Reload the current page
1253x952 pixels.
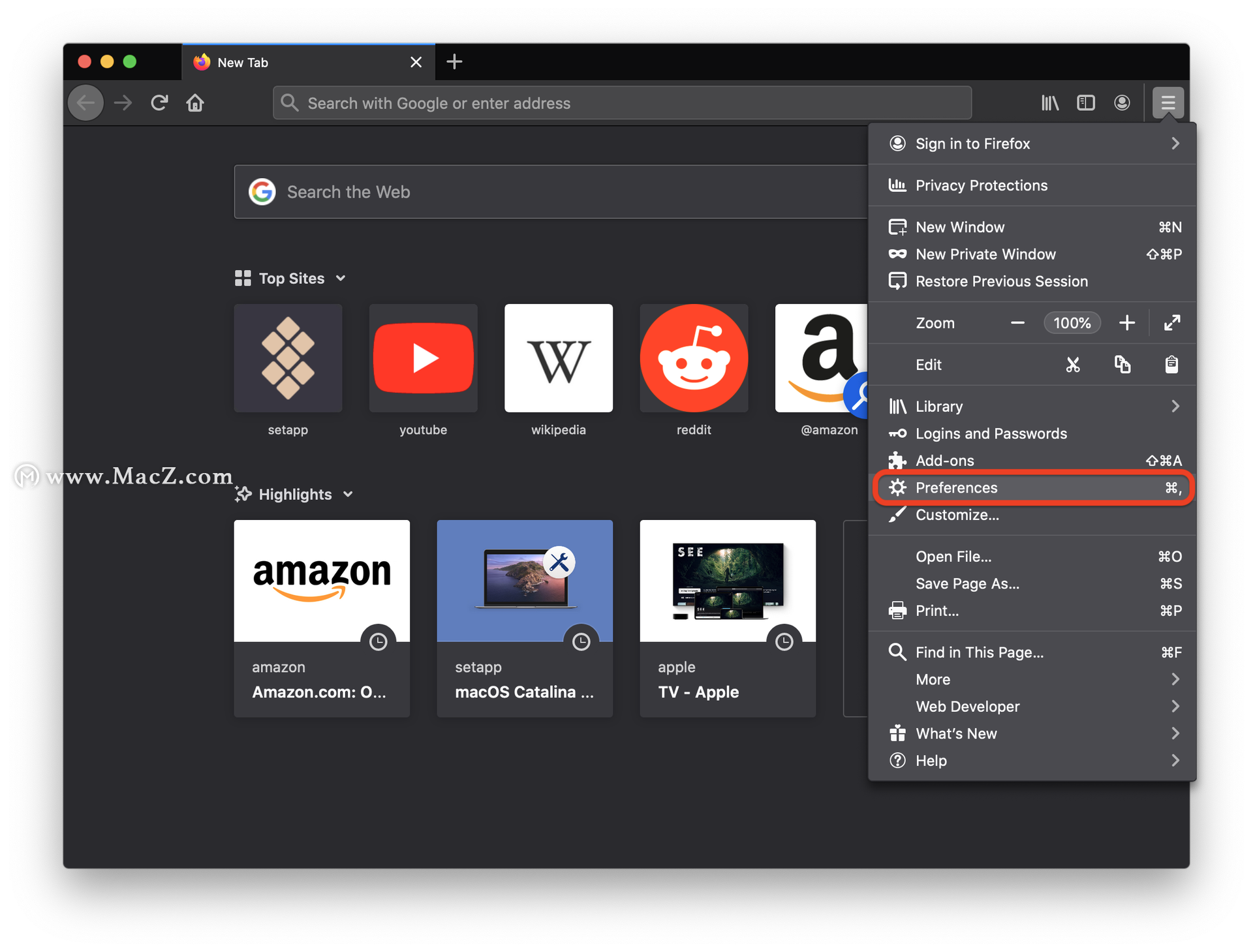159,102
